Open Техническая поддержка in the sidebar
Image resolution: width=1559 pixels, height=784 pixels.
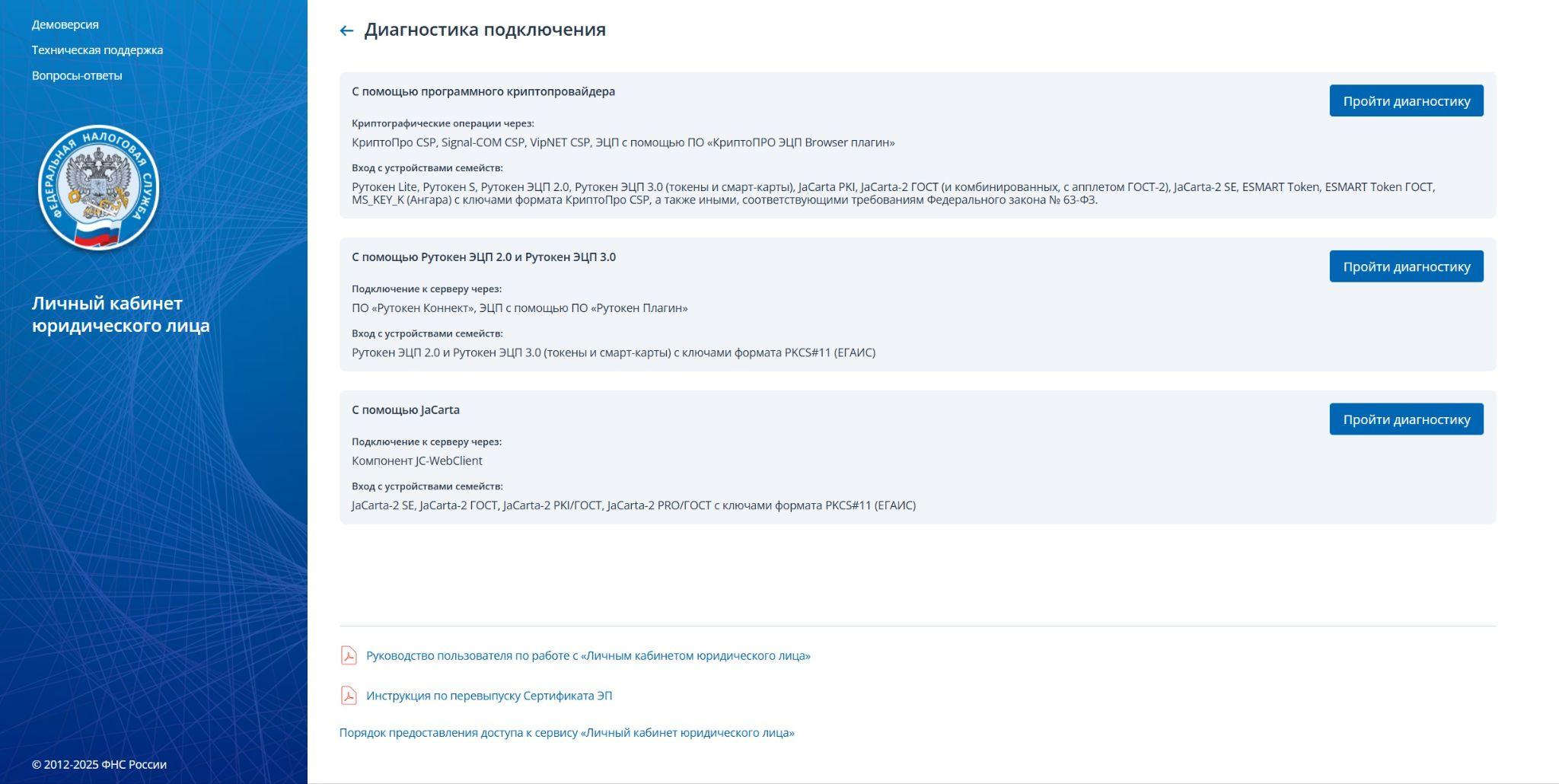tap(97, 50)
